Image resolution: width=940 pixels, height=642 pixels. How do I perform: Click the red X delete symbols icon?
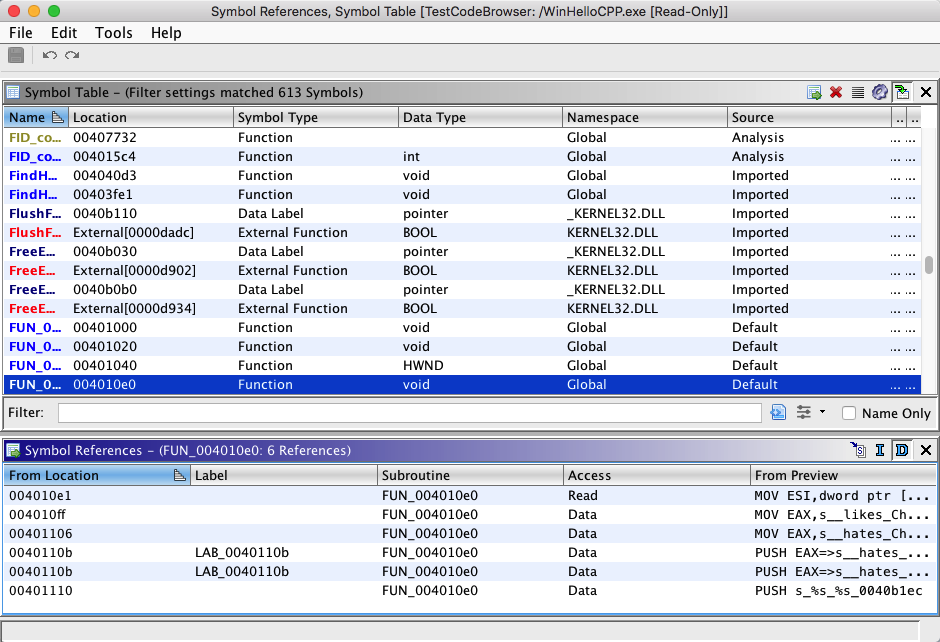[x=836, y=92]
